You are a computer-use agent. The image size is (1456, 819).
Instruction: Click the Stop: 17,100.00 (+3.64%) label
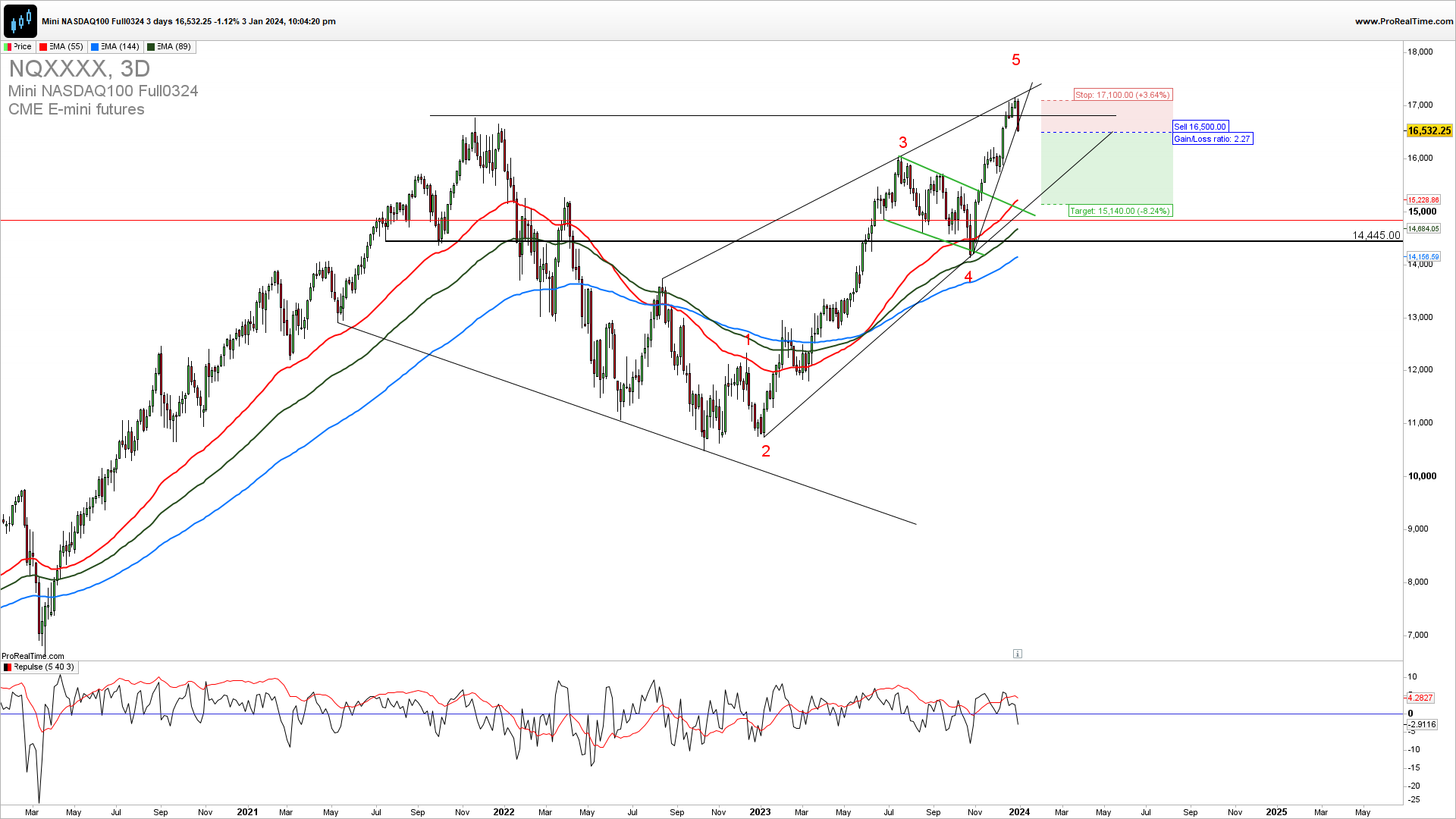coord(1123,95)
